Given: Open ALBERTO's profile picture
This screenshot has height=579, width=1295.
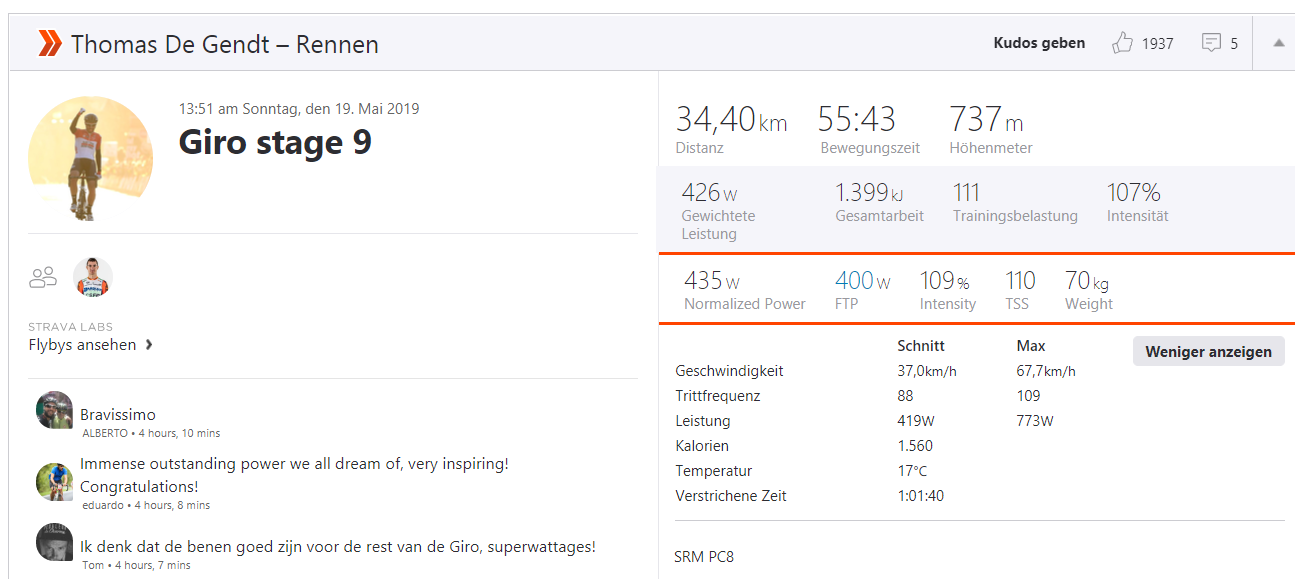Looking at the screenshot, I should [54, 410].
